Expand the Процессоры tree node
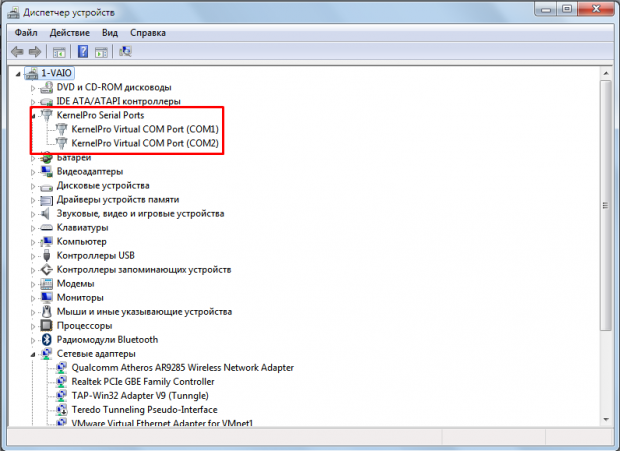This screenshot has width=620, height=451. (x=33, y=326)
